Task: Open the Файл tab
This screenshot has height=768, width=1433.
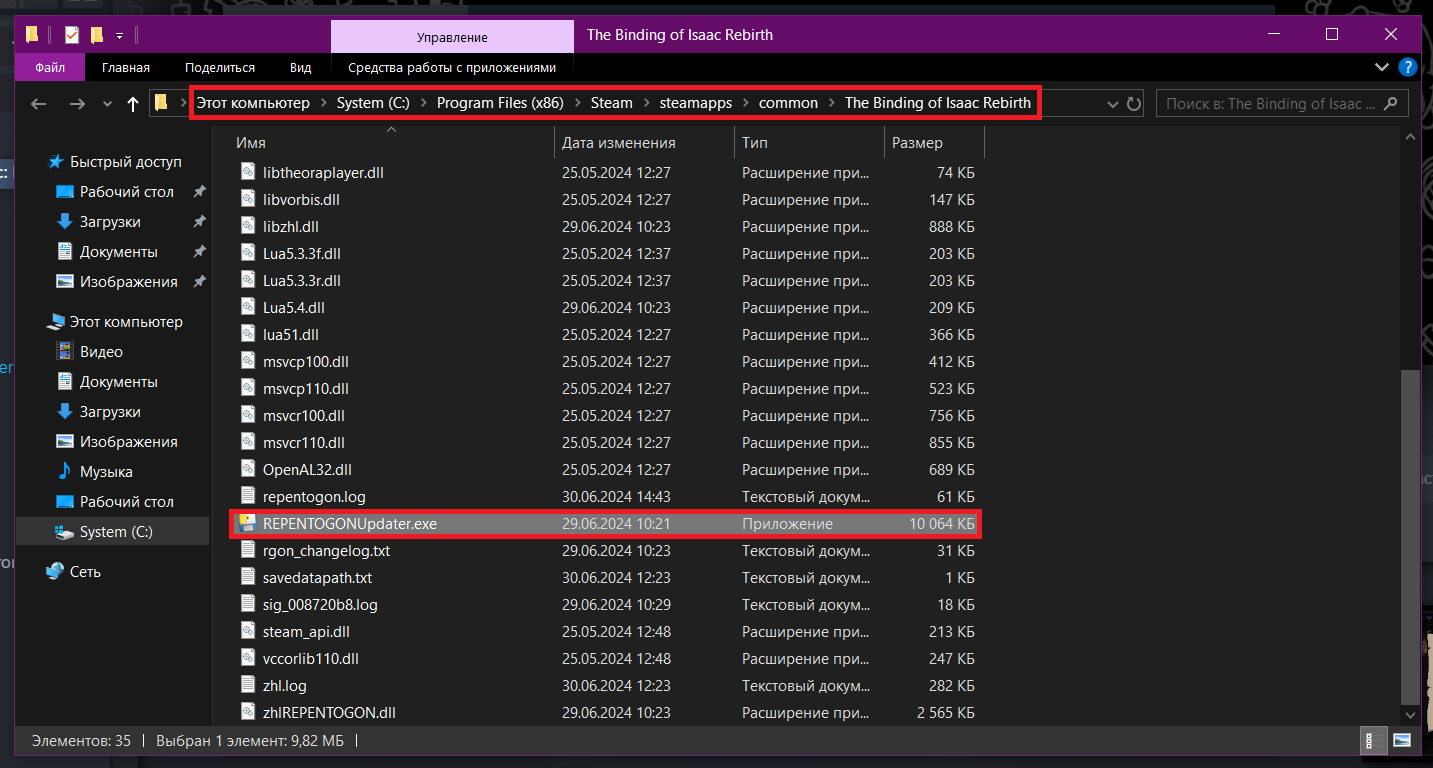Action: (x=50, y=68)
